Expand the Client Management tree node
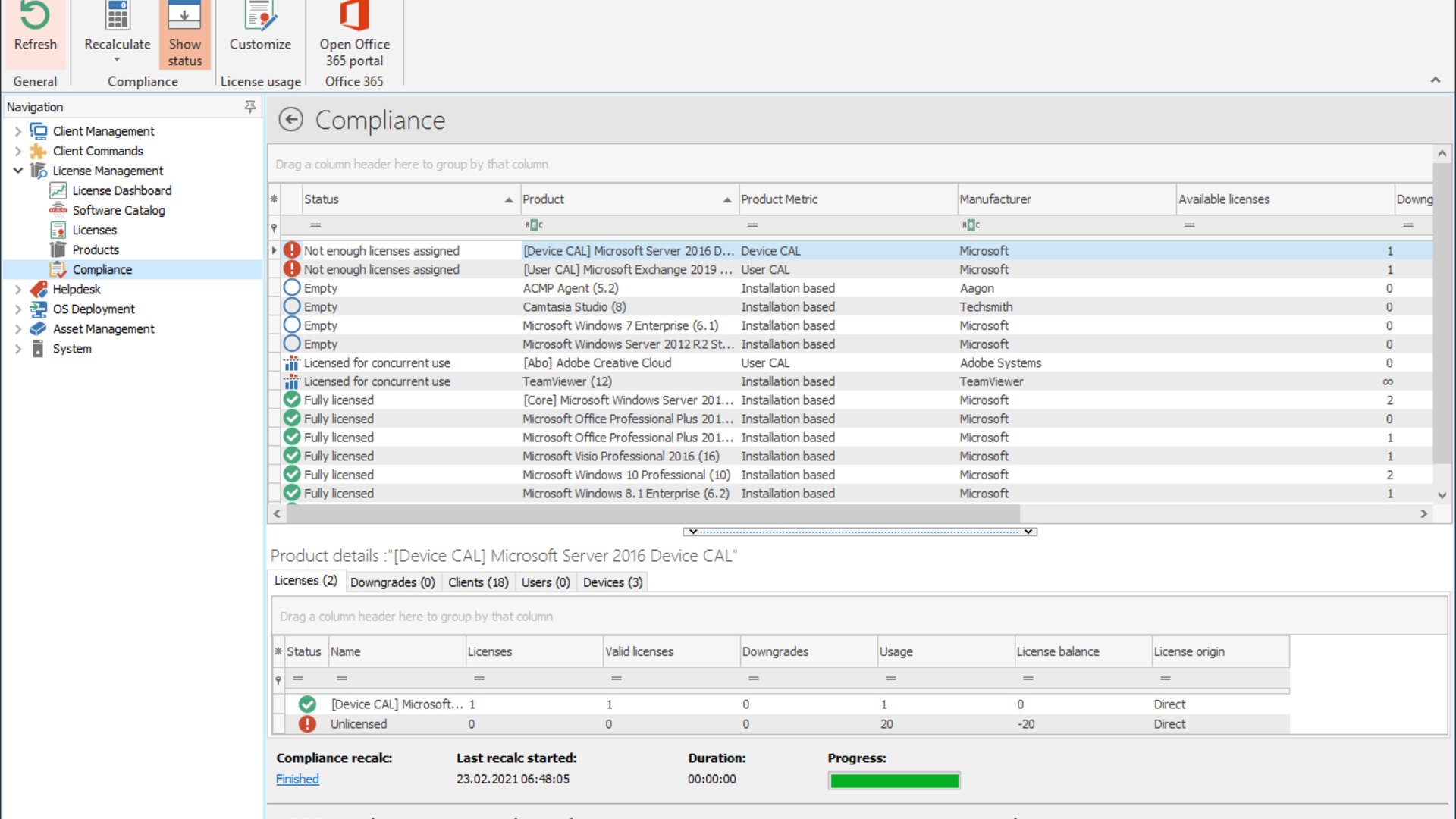This screenshot has width=1456, height=819. pos(18,131)
